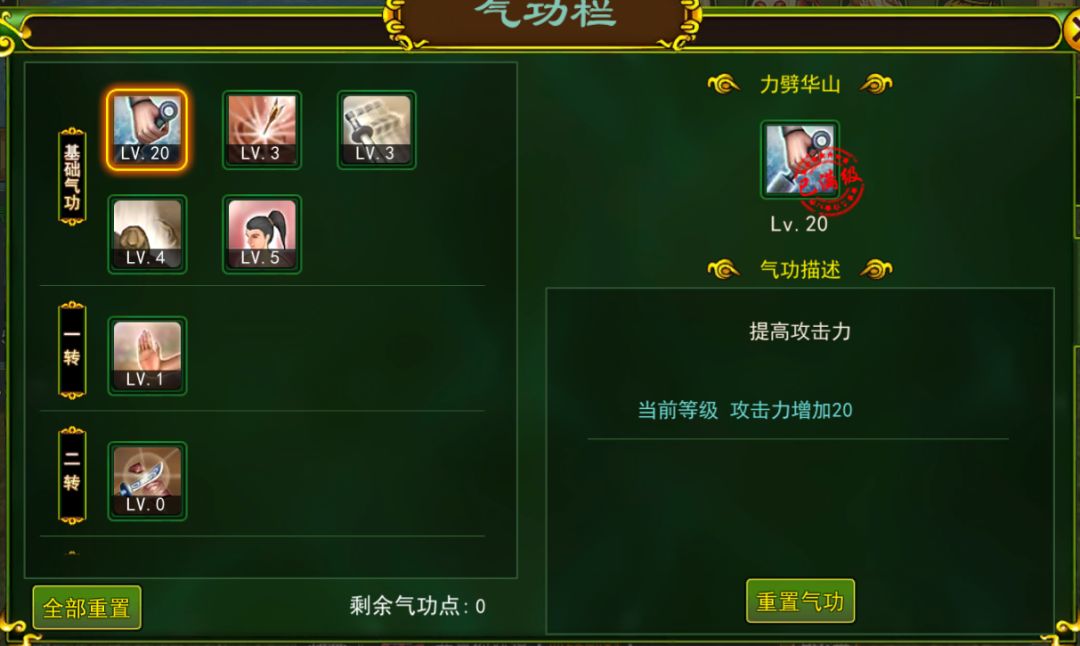Click the 当前等级 攻击力增加20 text
This screenshot has height=646, width=1080.
pos(745,410)
